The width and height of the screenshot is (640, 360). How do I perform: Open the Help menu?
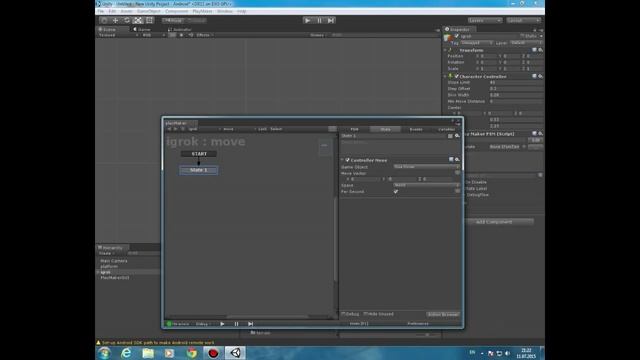click(242, 11)
